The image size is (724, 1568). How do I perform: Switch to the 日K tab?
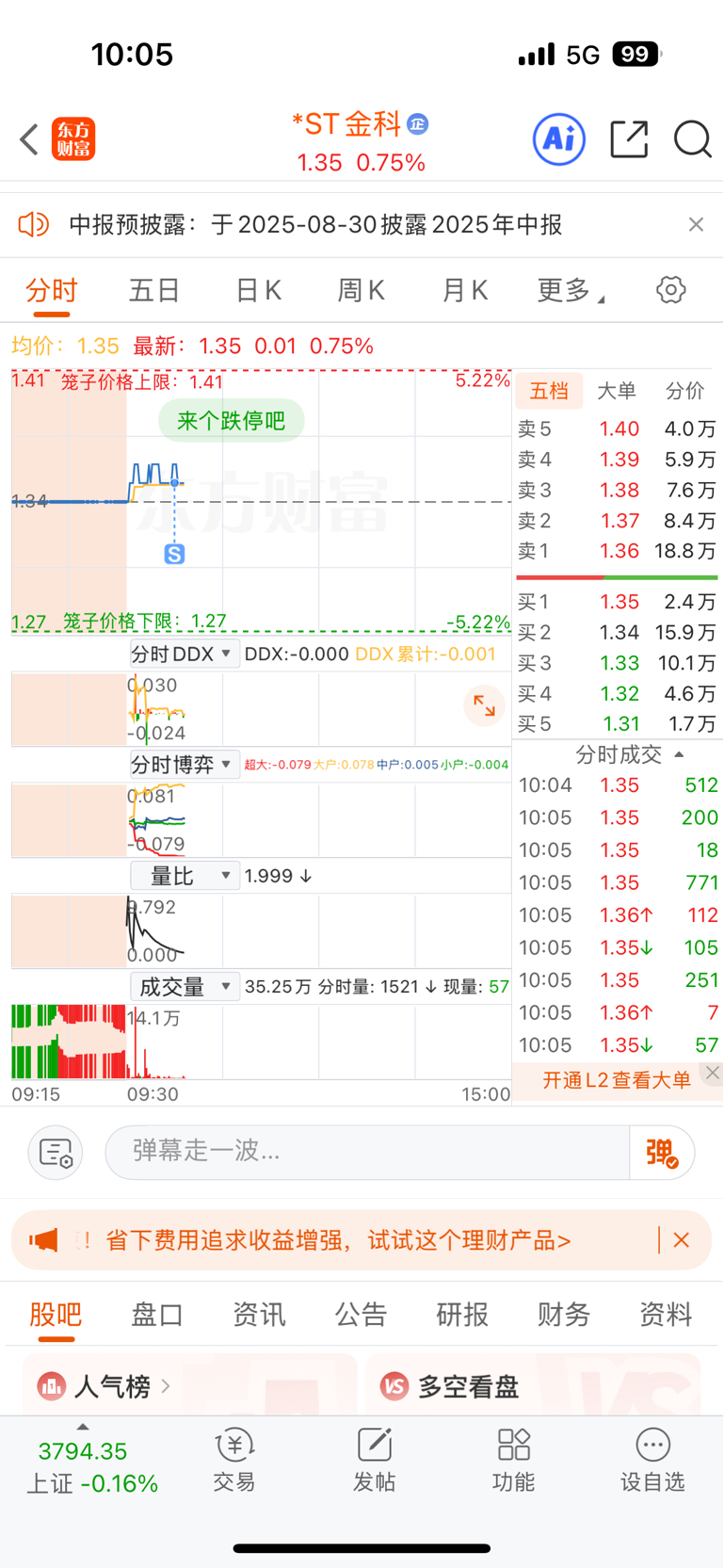[x=258, y=291]
